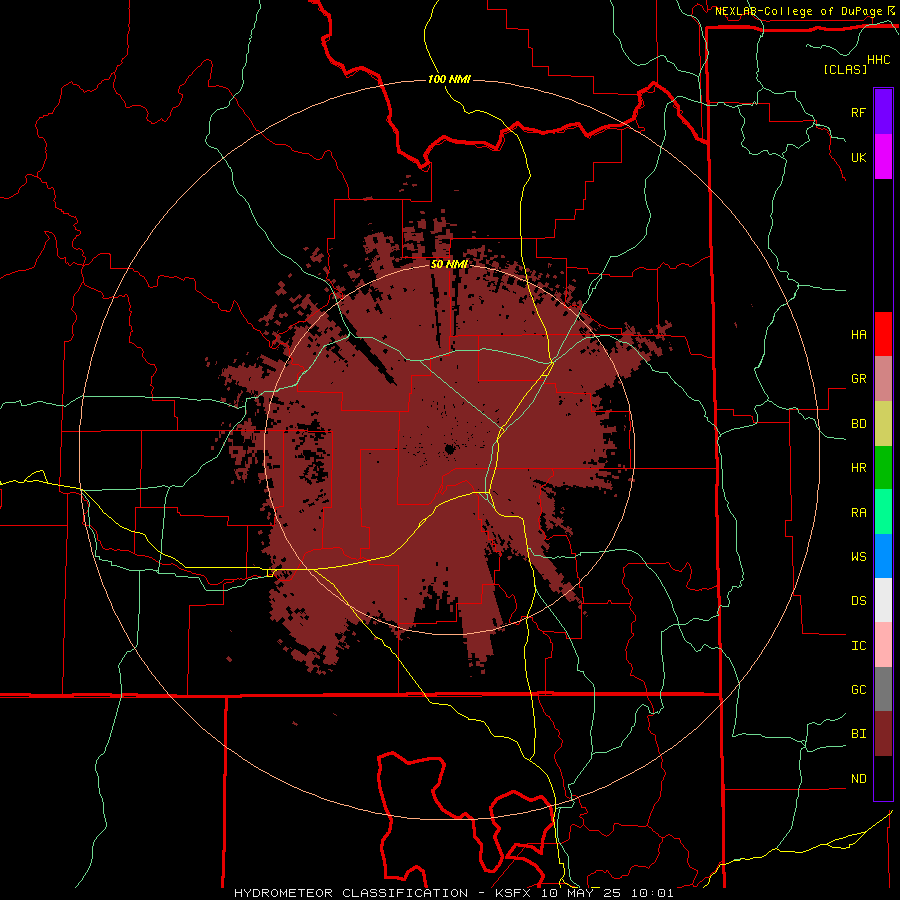Click the GC legend label
The image size is (900, 900).
point(858,690)
